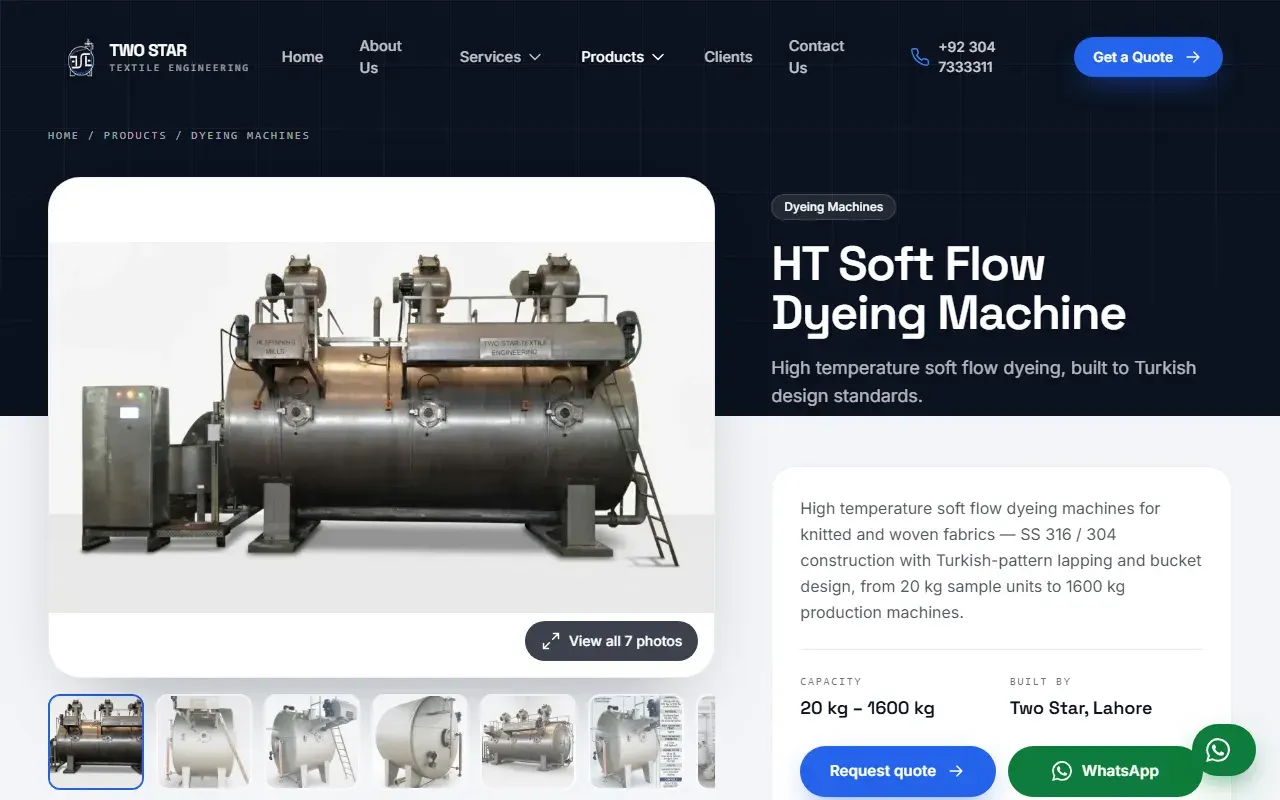The image size is (1280, 800).
Task: Open the About Us page
Action: click(381, 57)
